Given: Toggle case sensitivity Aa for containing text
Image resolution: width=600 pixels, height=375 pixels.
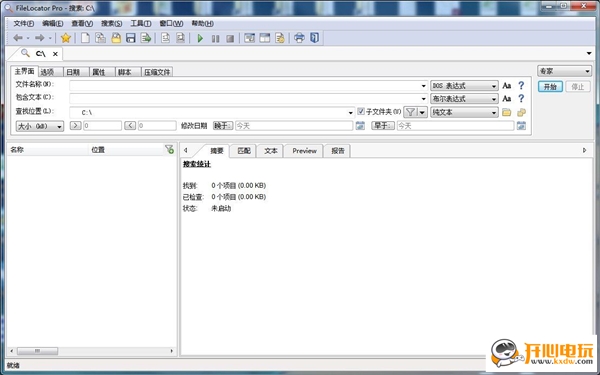Looking at the screenshot, I should (x=507, y=99).
